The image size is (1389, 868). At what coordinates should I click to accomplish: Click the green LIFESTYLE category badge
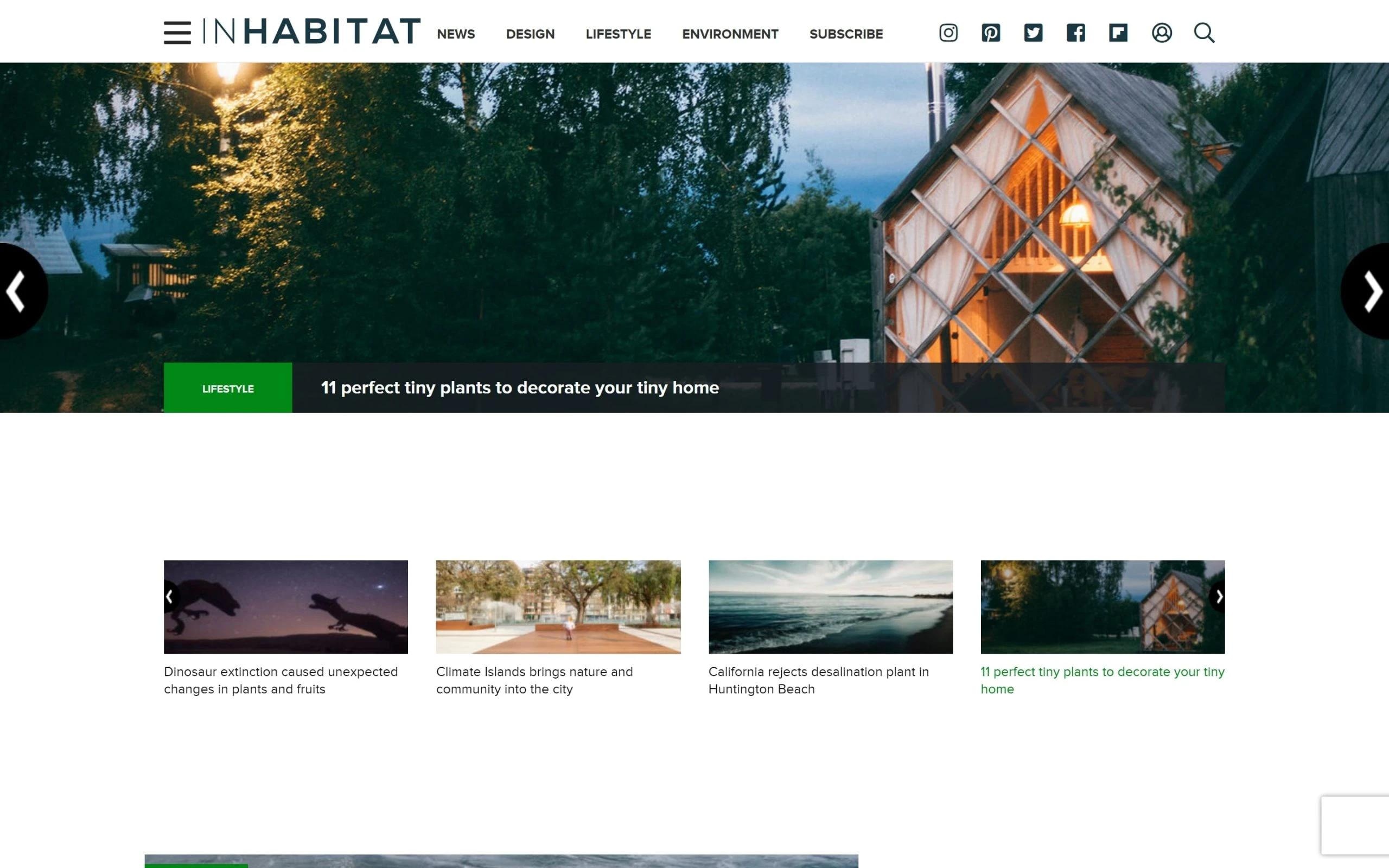[x=228, y=388]
